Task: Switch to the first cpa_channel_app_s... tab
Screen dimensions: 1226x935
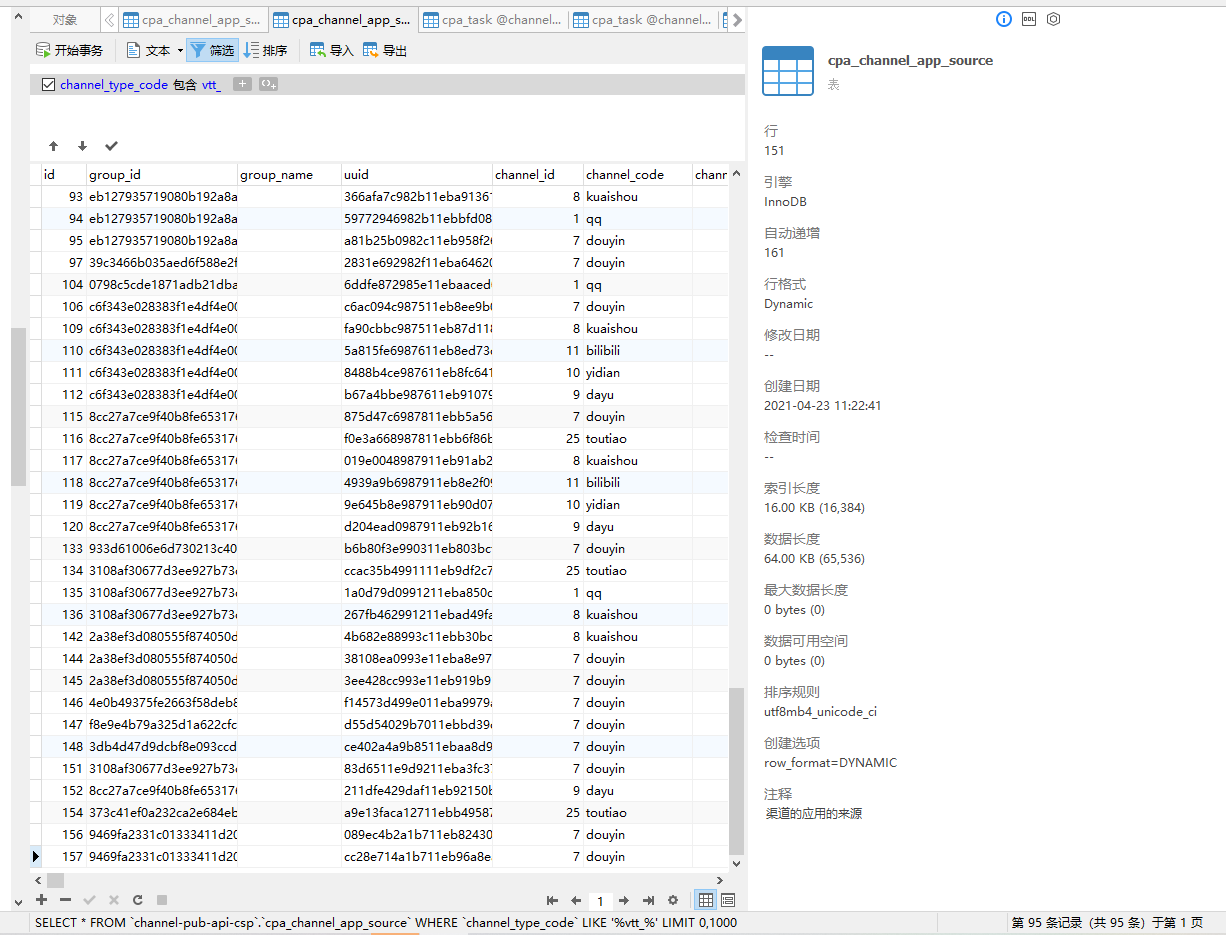Action: (193, 20)
